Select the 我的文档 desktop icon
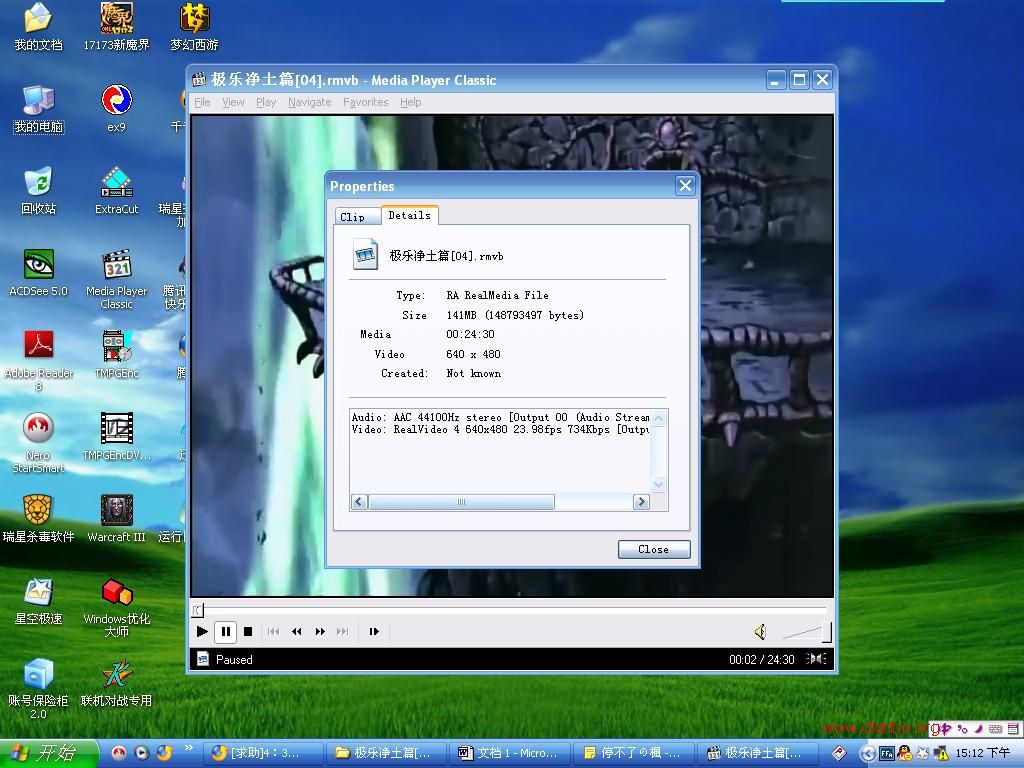Screen dimensions: 1024x768 click(x=39, y=27)
